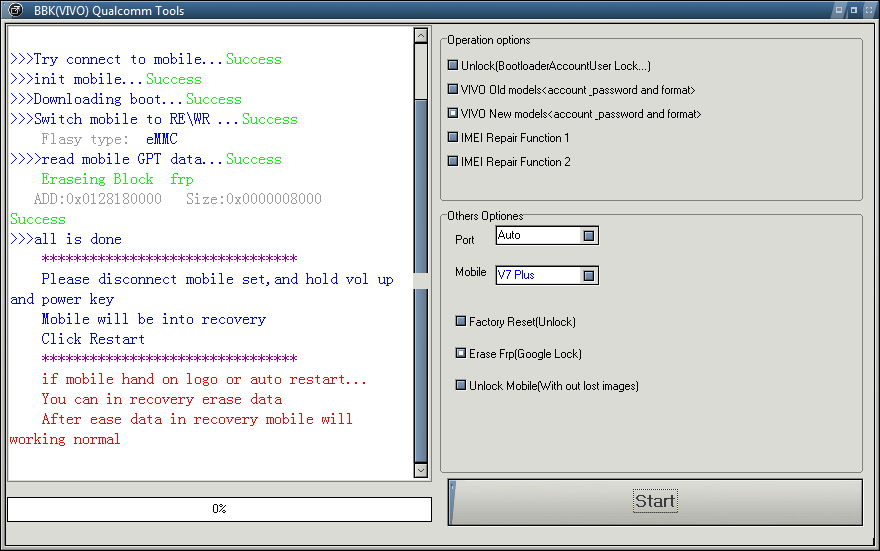The width and height of the screenshot is (880, 551).
Task: Click "read mobile GPT data...Success" line
Action: click(146, 159)
